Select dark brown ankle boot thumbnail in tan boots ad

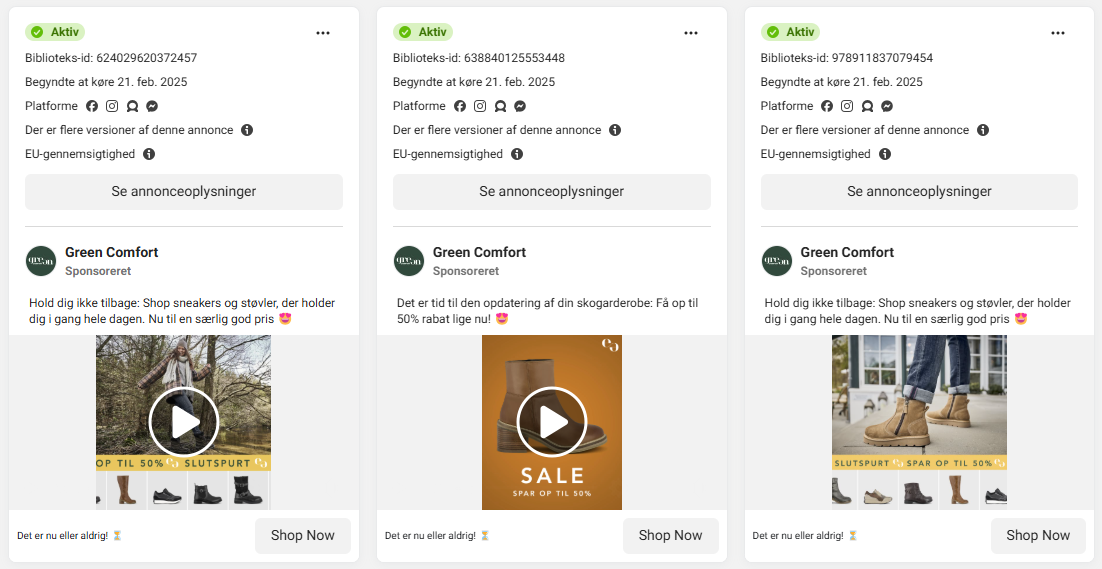(x=919, y=490)
